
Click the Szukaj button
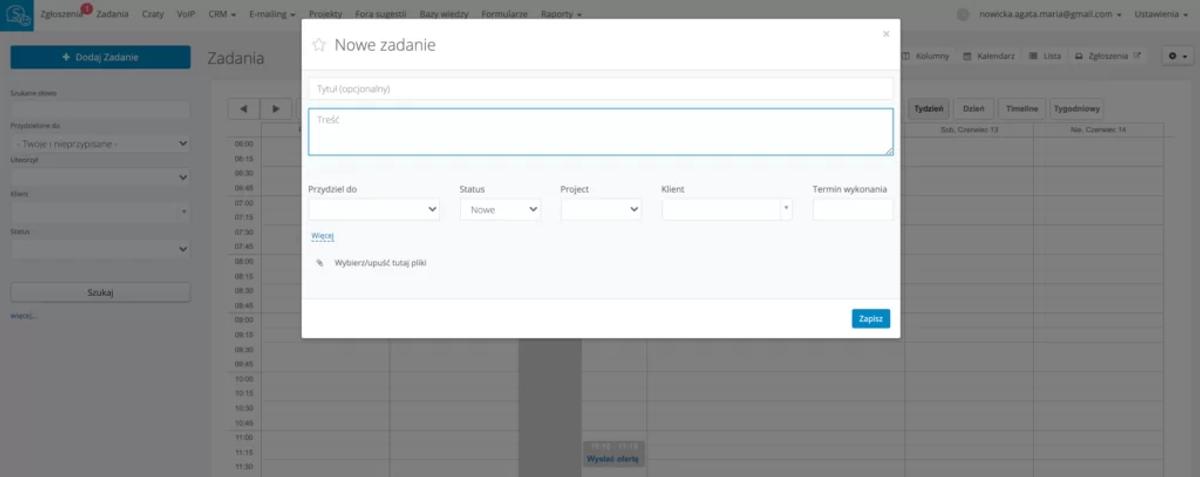[100, 292]
